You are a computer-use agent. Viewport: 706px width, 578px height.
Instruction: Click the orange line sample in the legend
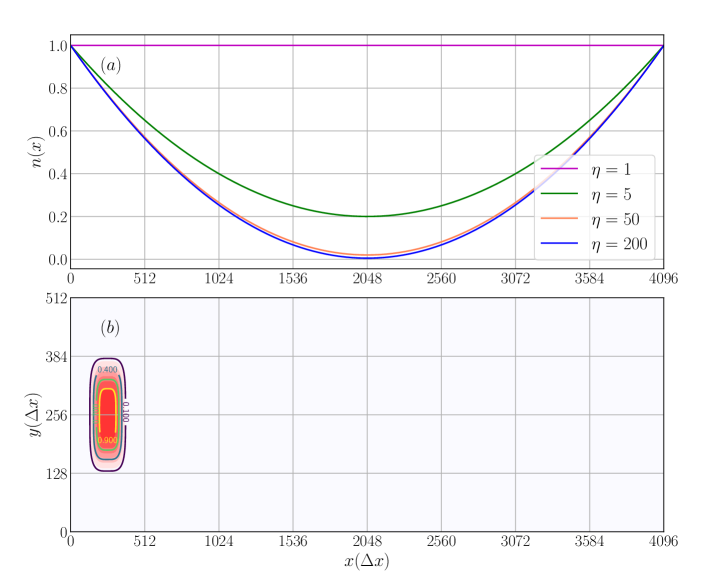[x=559, y=218]
